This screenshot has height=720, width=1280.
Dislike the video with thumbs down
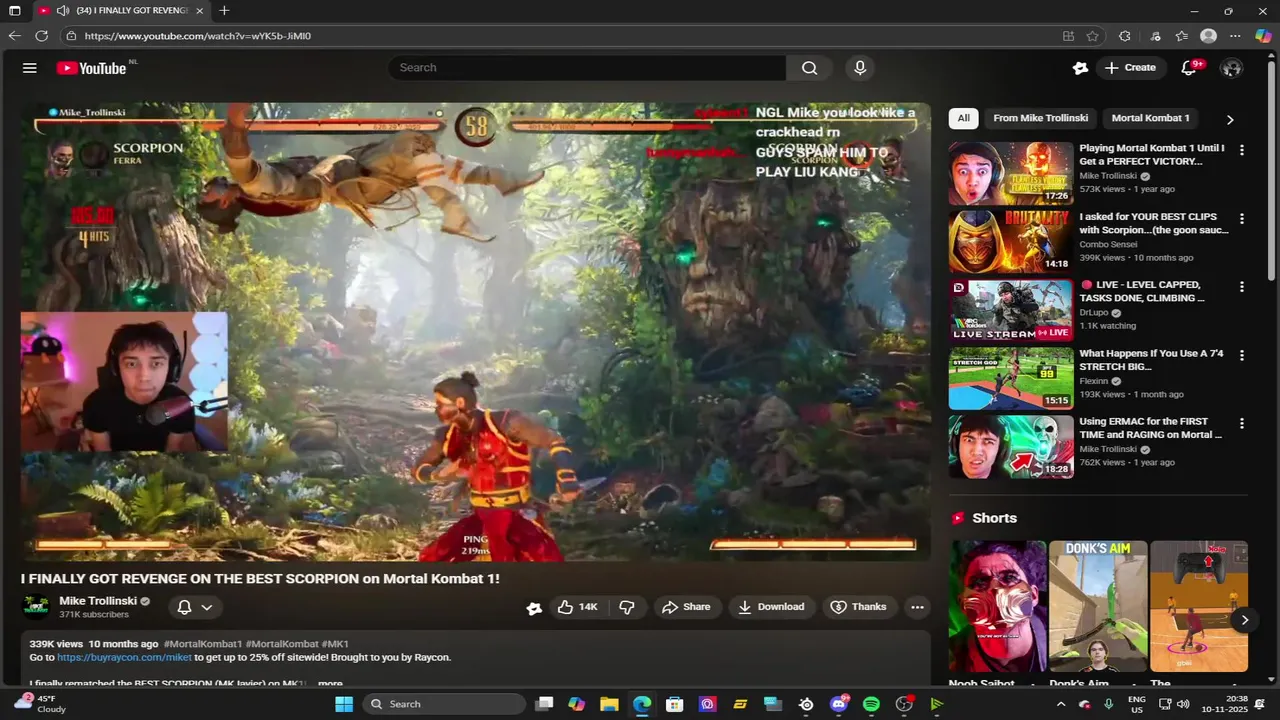[x=627, y=607]
